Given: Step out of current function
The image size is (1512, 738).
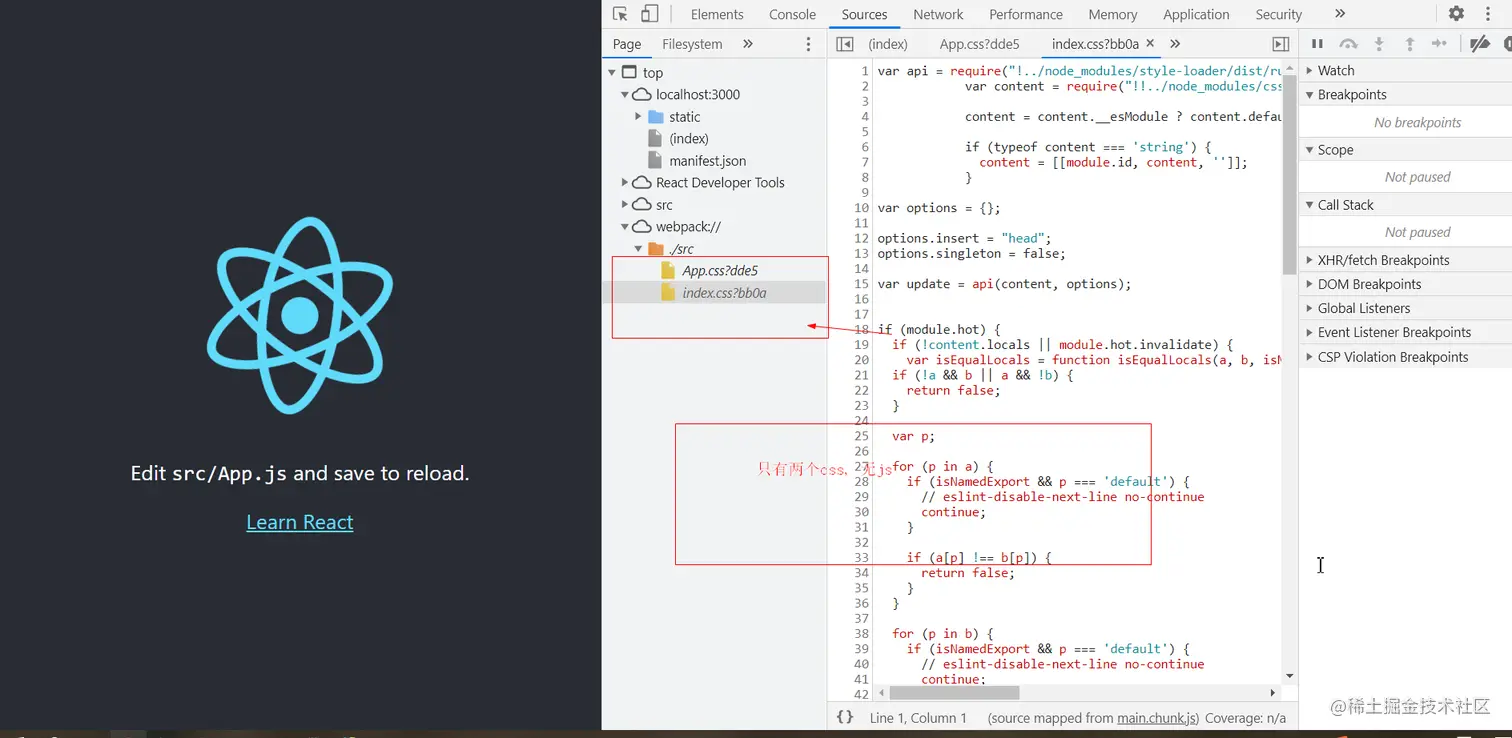Looking at the screenshot, I should (1410, 44).
